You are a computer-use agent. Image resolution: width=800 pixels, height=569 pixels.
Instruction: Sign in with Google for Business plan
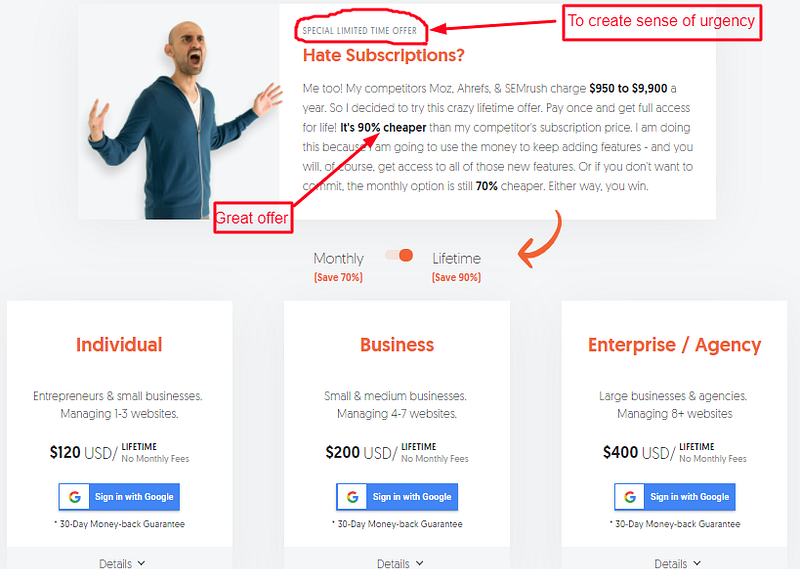[397, 497]
